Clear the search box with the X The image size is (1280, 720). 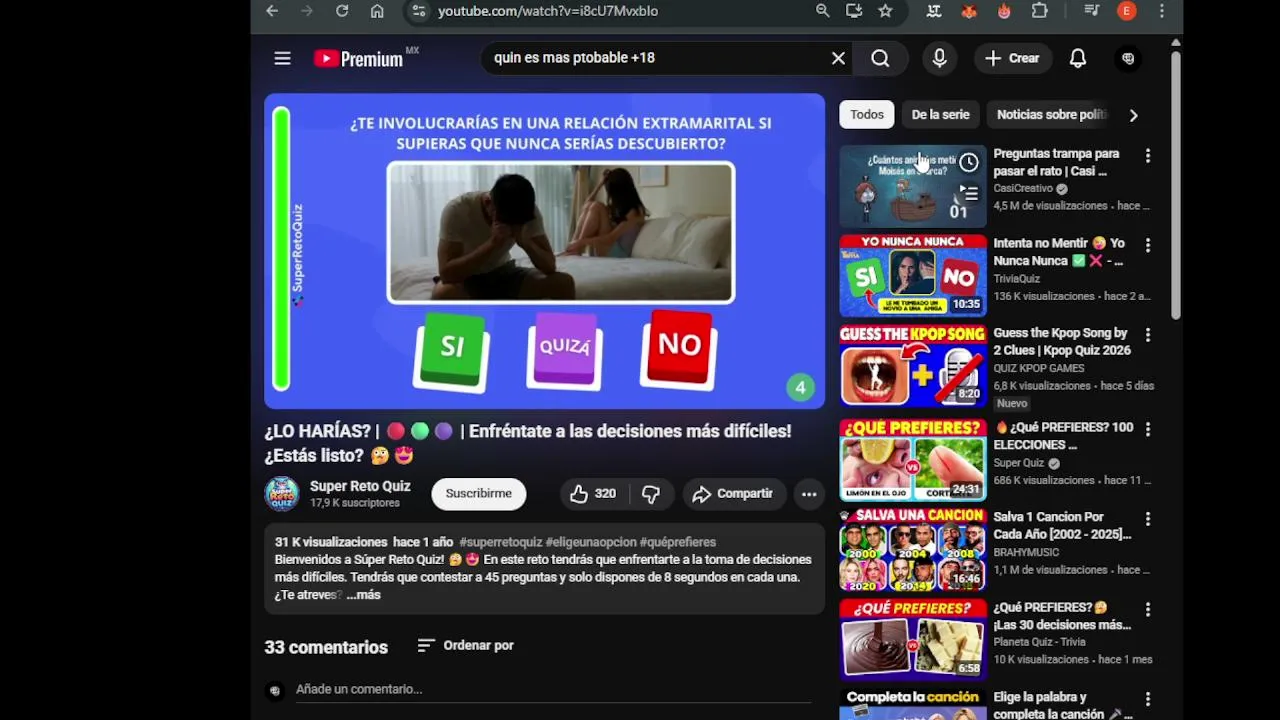(x=838, y=58)
